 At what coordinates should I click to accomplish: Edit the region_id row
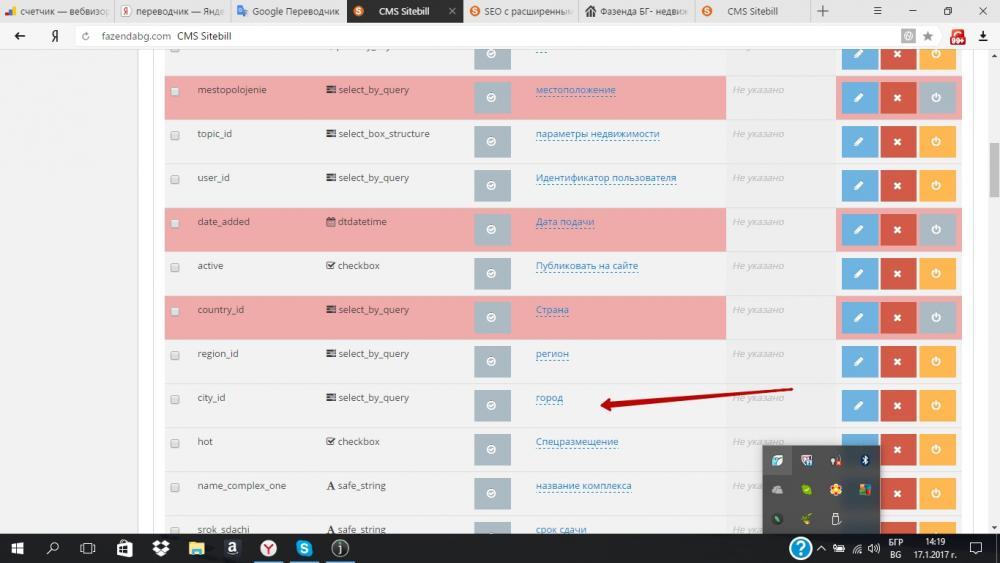[x=859, y=362]
